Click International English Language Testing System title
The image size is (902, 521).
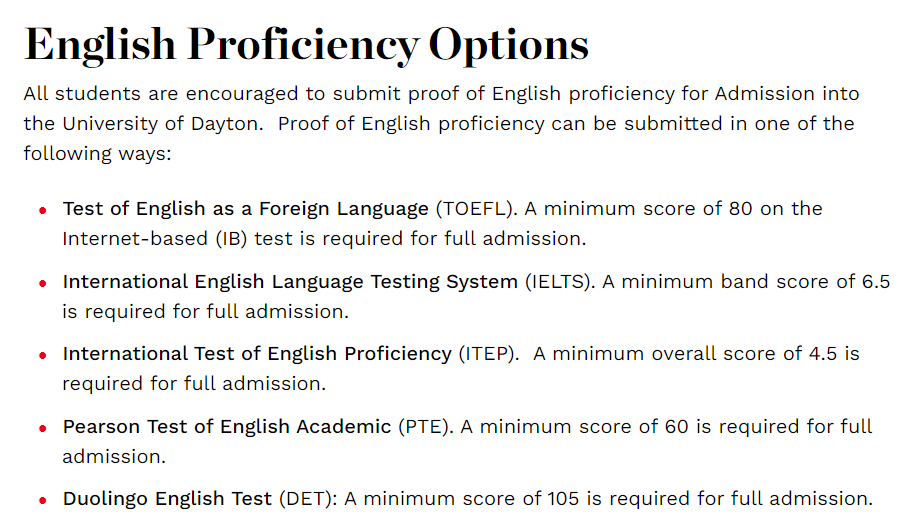(290, 281)
